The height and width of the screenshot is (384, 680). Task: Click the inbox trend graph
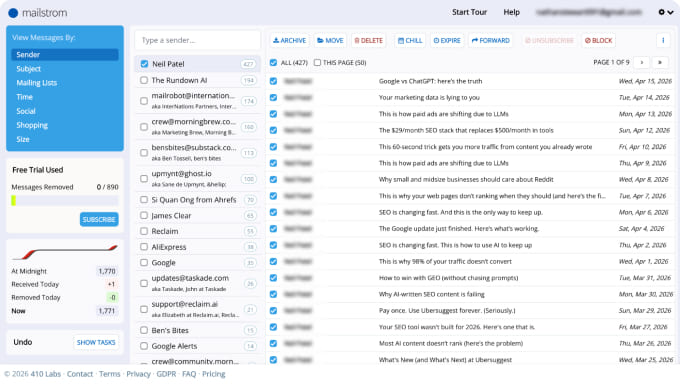coord(65,252)
